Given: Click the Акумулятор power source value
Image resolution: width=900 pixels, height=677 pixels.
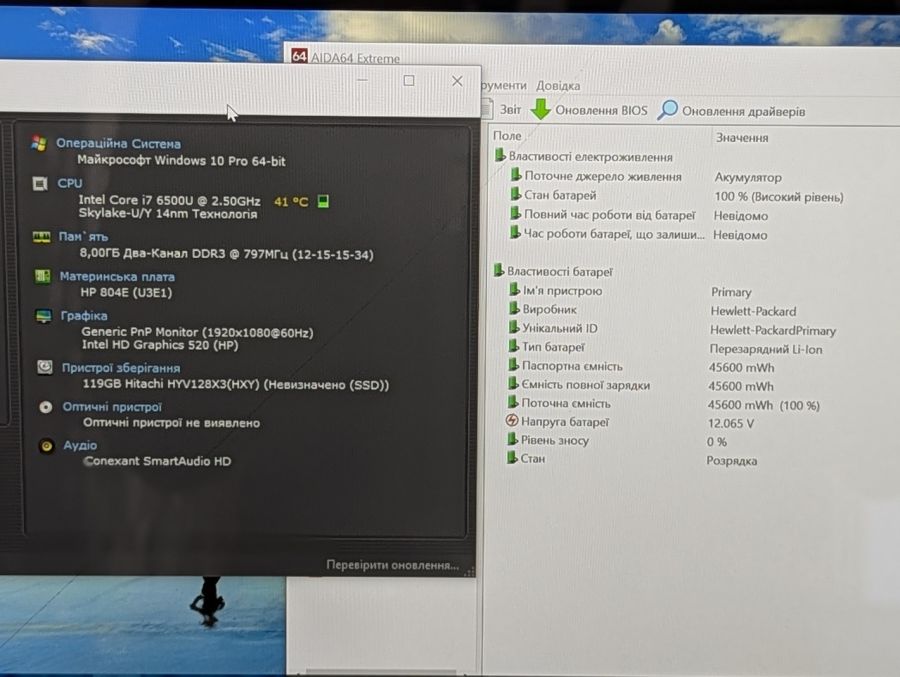Looking at the screenshot, I should click(x=747, y=177).
